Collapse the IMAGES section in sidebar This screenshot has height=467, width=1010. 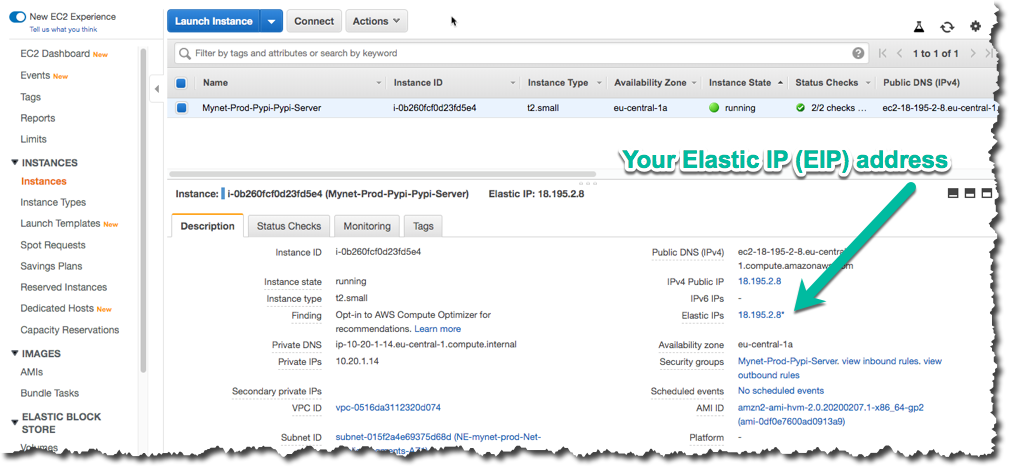(15, 353)
